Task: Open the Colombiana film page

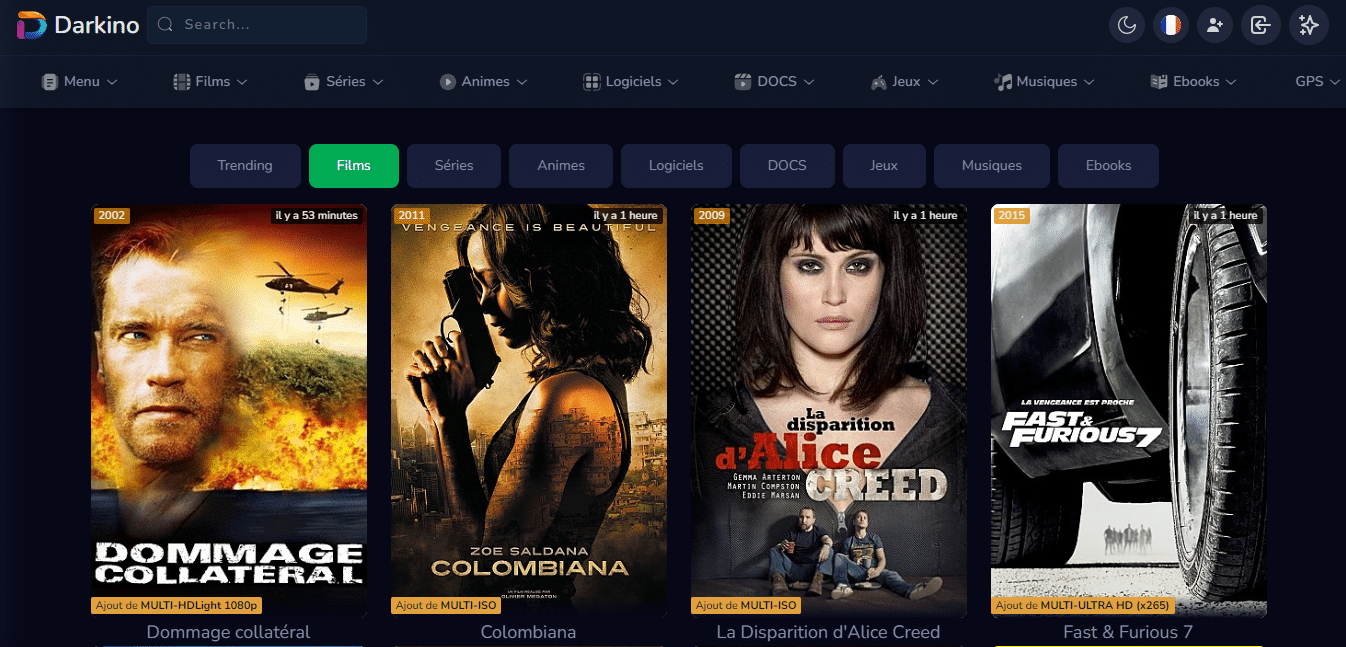Action: tap(528, 410)
